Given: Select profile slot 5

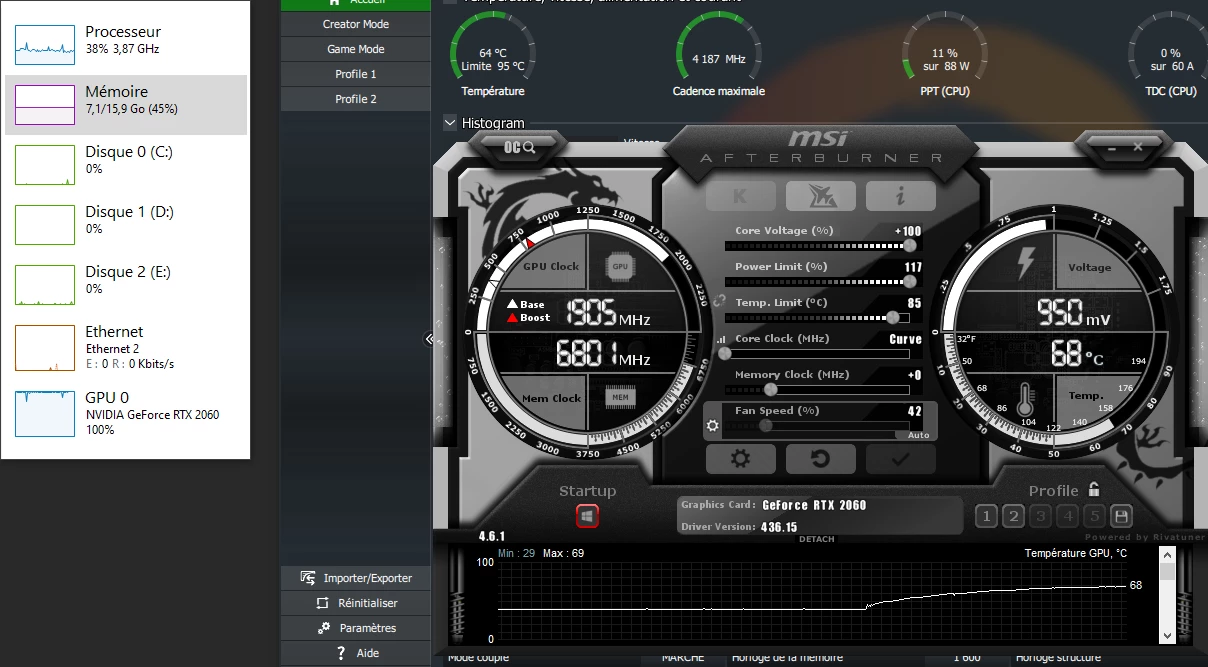Looking at the screenshot, I should tap(1094, 516).
